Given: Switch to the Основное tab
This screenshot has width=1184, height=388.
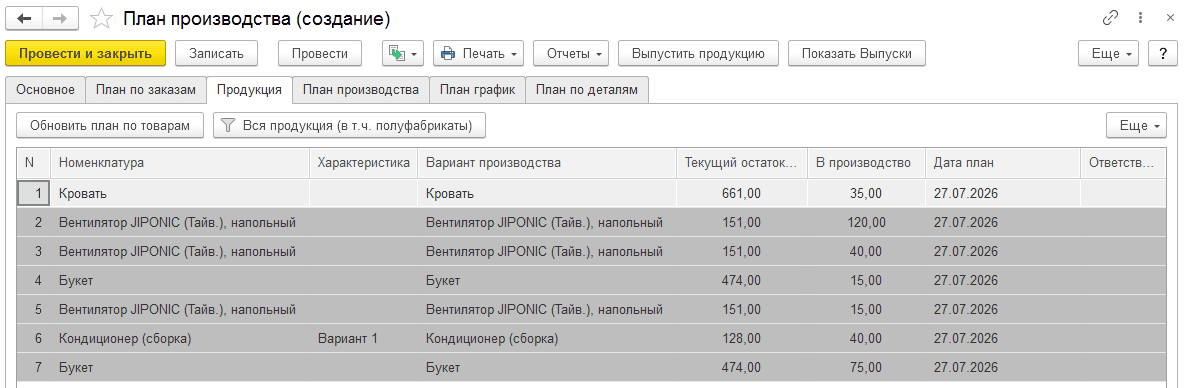Looking at the screenshot, I should click(45, 90).
